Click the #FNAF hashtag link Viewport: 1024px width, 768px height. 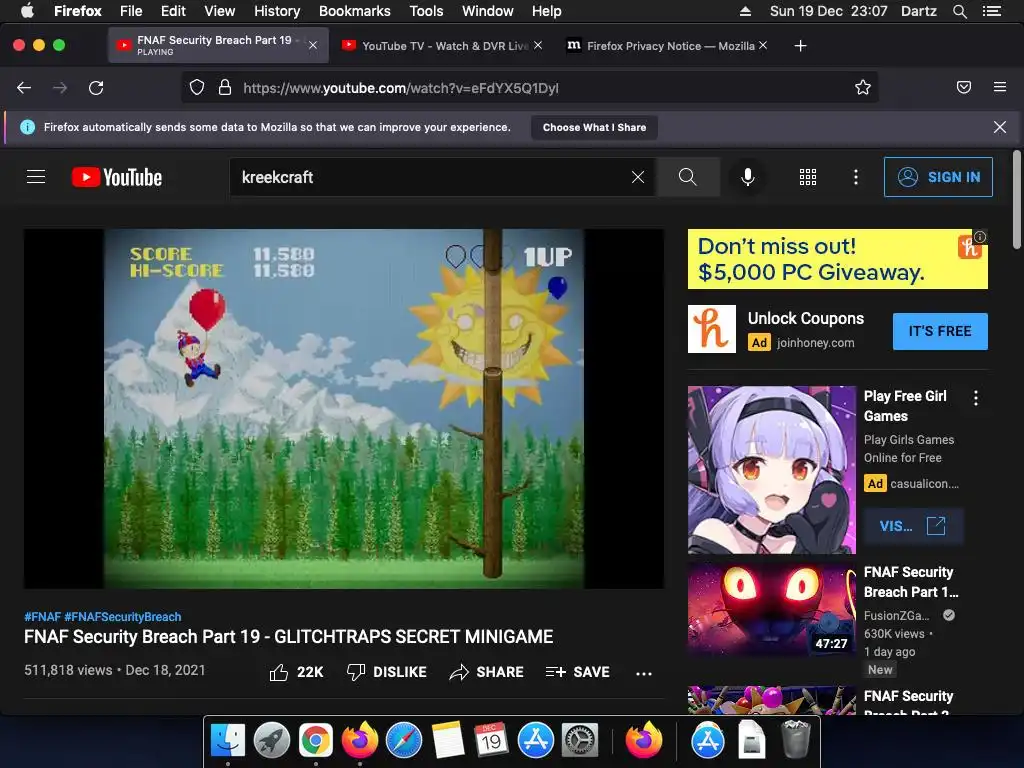click(42, 616)
